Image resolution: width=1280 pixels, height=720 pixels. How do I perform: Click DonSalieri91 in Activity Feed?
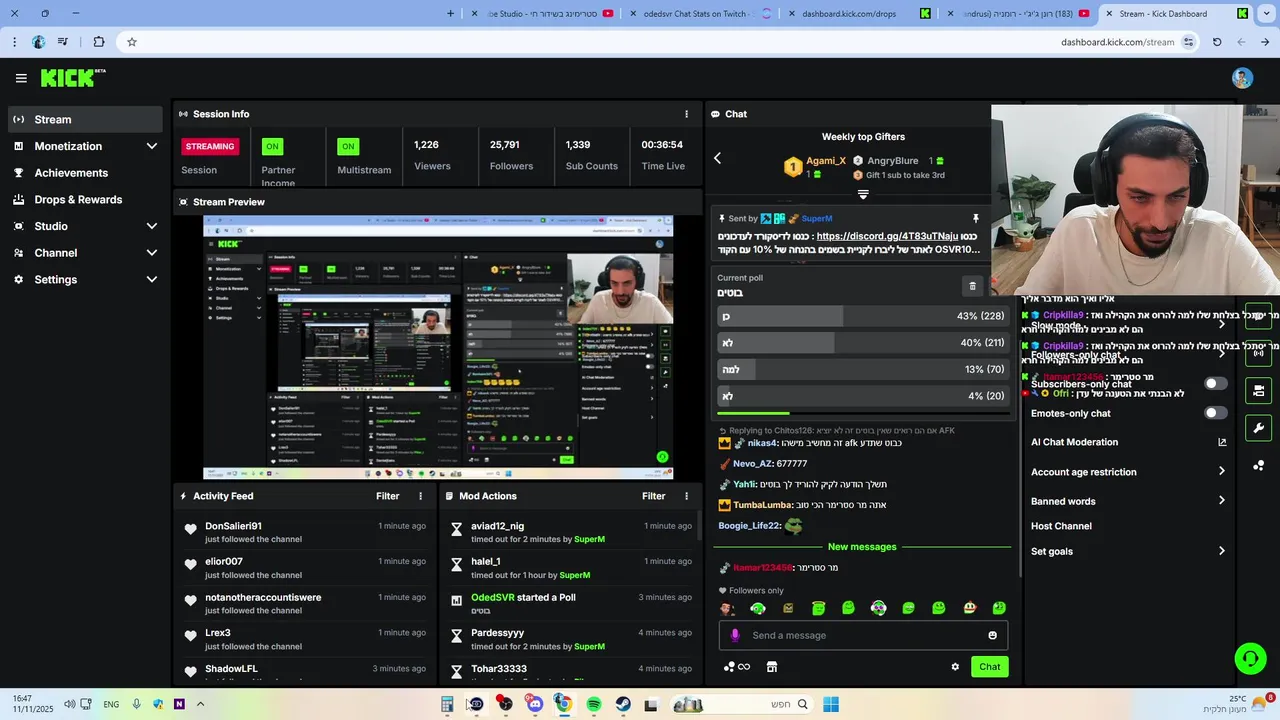[x=233, y=526]
